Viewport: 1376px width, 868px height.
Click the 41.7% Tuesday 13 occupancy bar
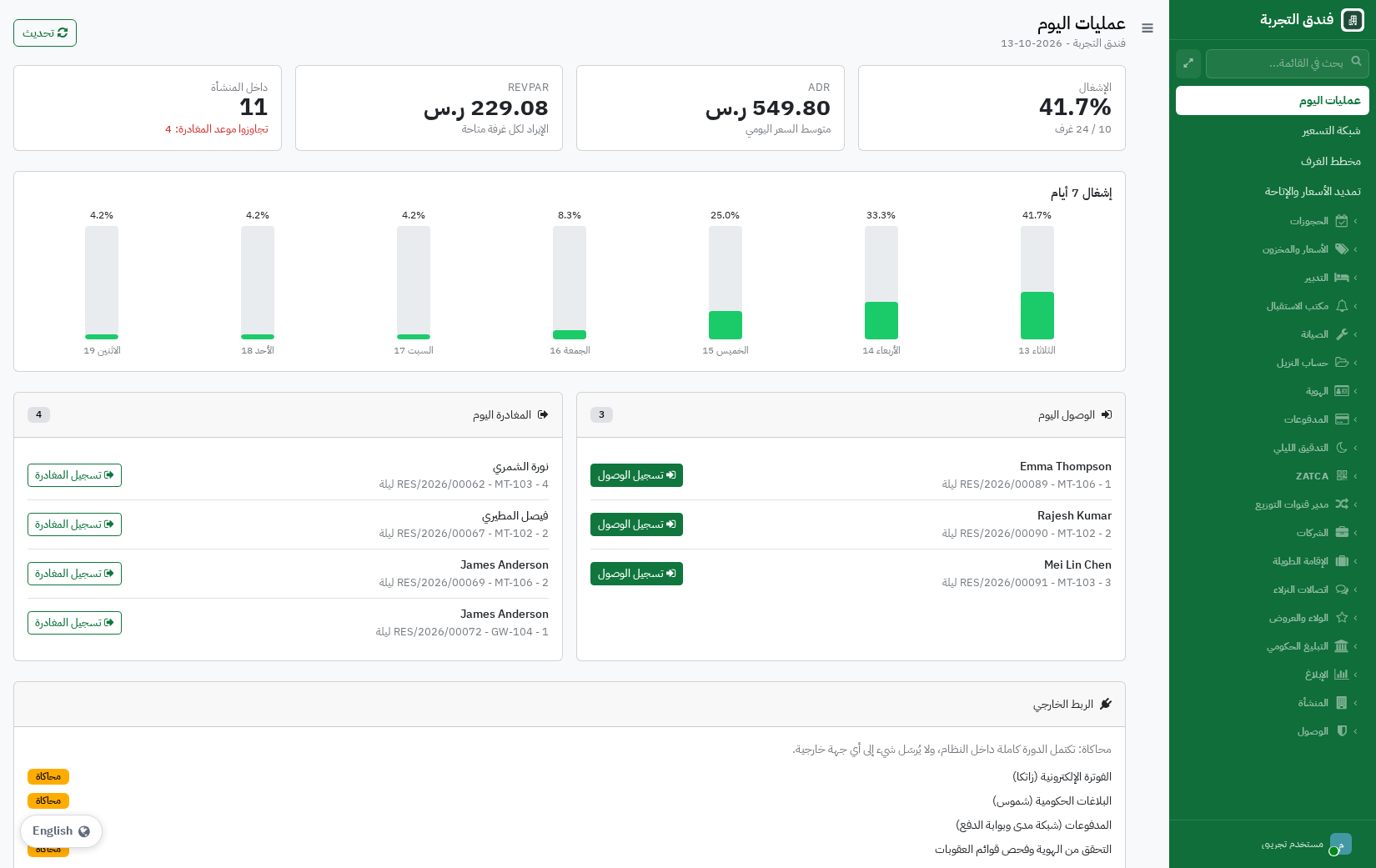[x=1037, y=283]
